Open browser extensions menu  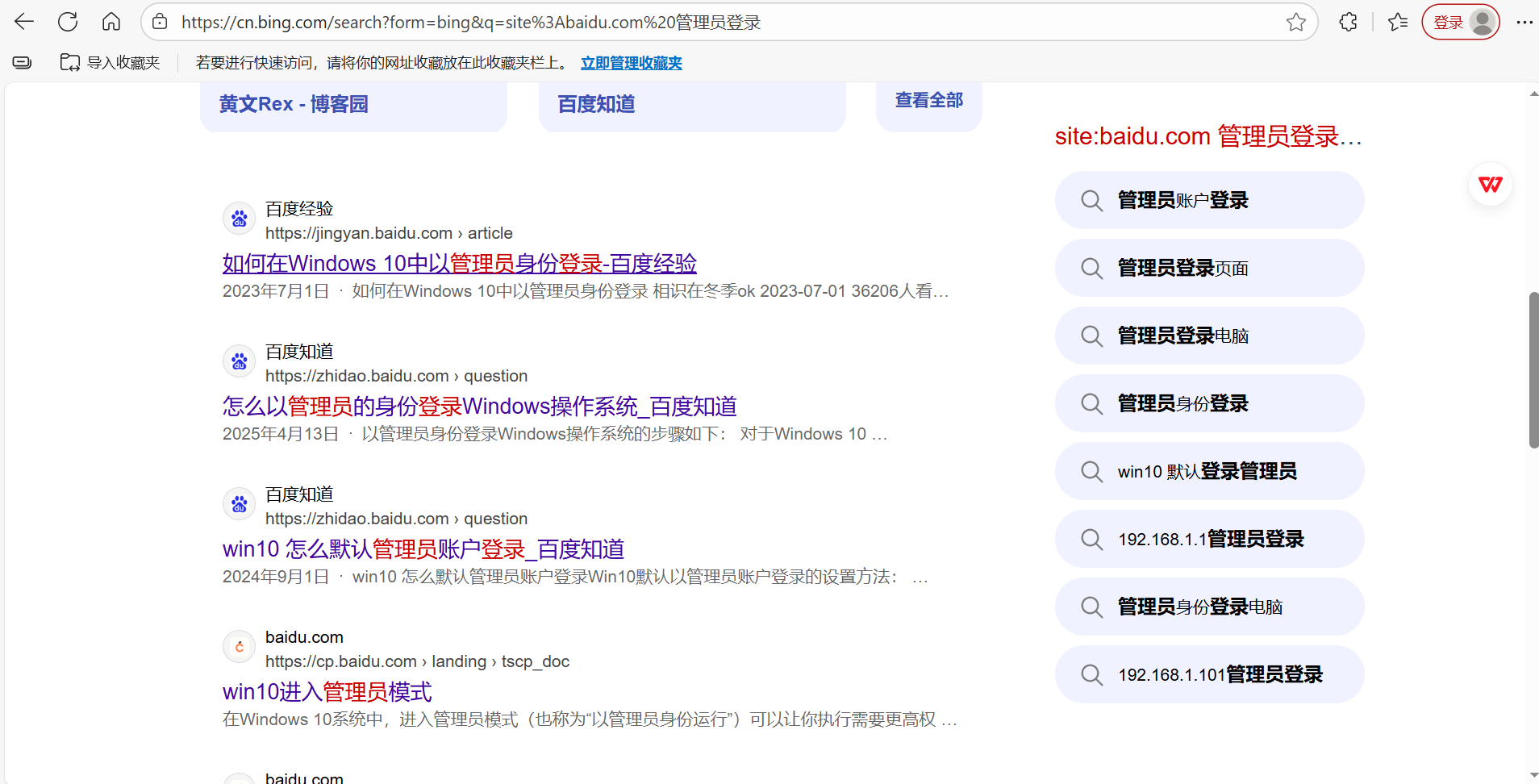click(1348, 22)
